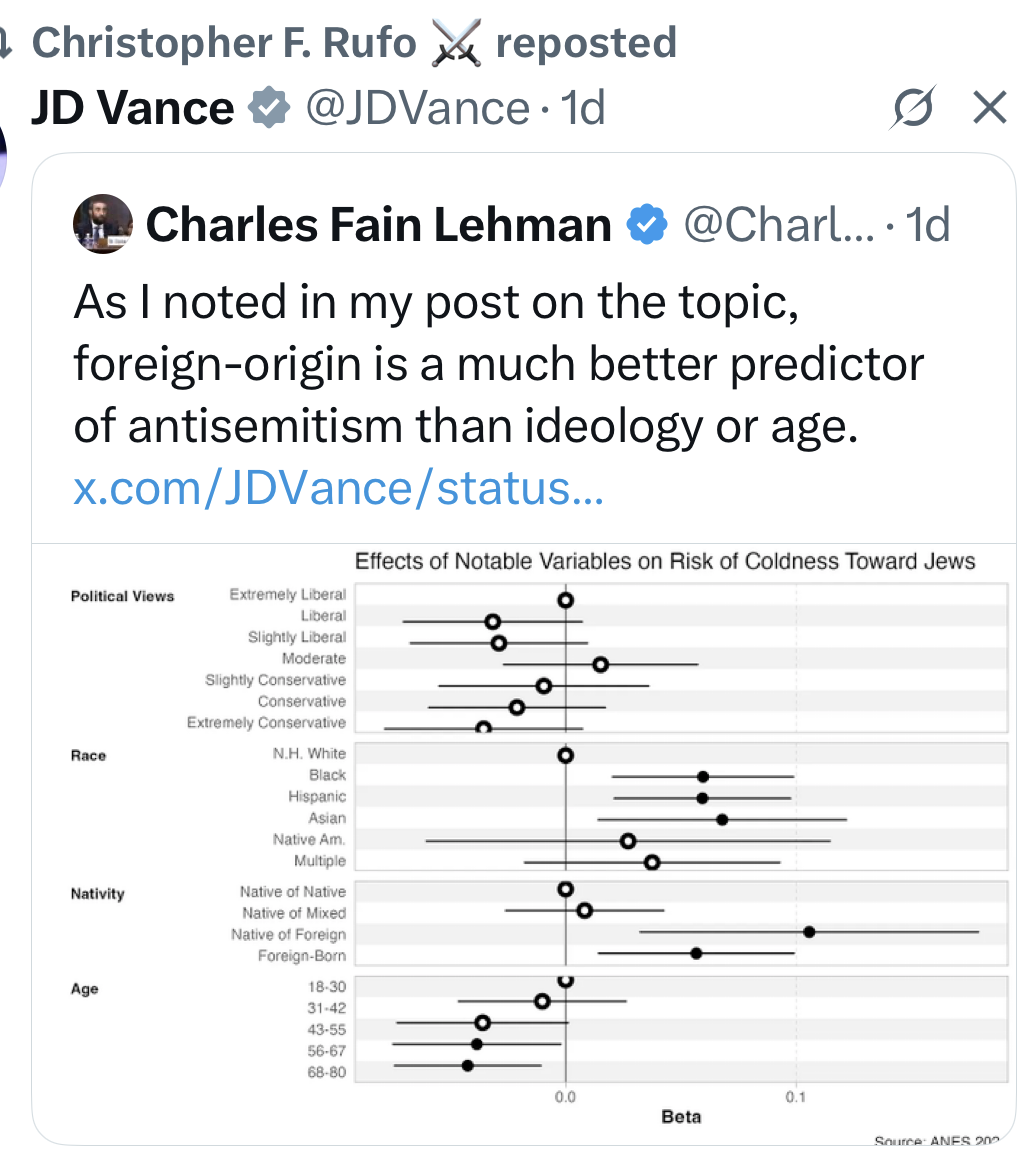Viewport: 1021px width, 1151px height.
Task: Dismiss the post with the X icon
Action: pyautogui.click(x=989, y=107)
